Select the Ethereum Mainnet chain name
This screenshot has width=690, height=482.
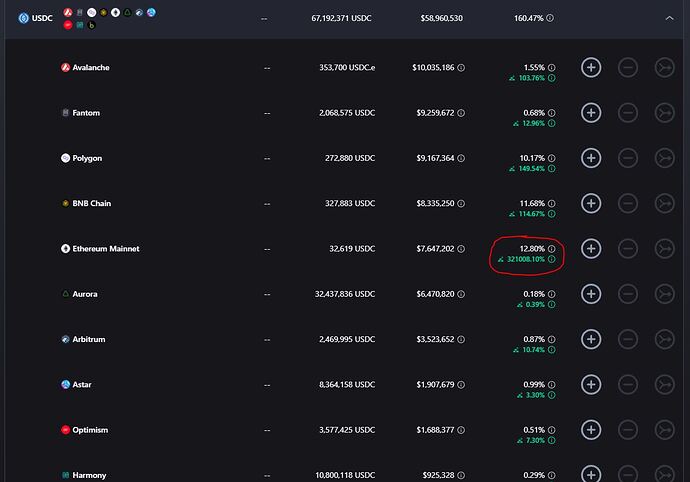pyautogui.click(x=106, y=249)
